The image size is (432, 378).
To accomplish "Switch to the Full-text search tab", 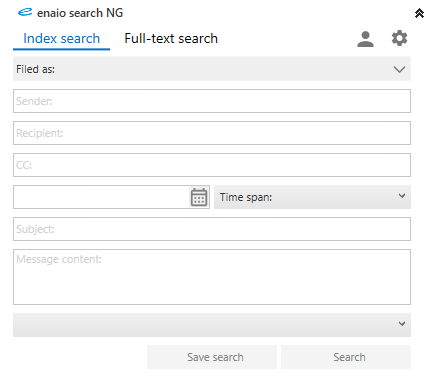I will coord(171,39).
